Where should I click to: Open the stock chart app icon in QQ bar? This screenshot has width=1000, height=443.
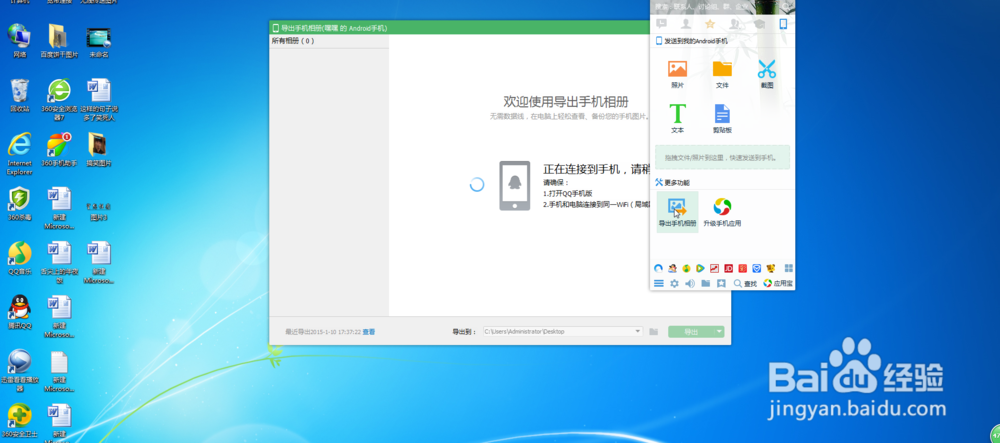pyautogui.click(x=714, y=268)
